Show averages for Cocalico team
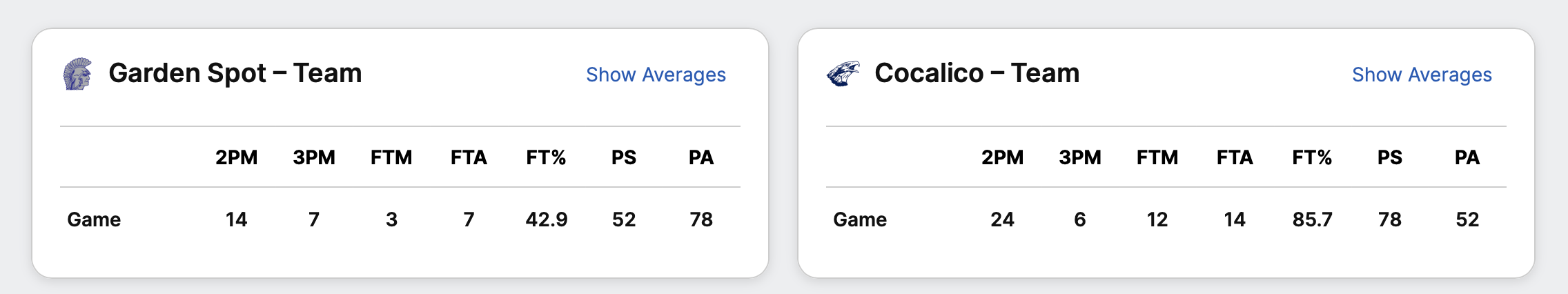This screenshot has height=294, width=1568. click(1422, 75)
